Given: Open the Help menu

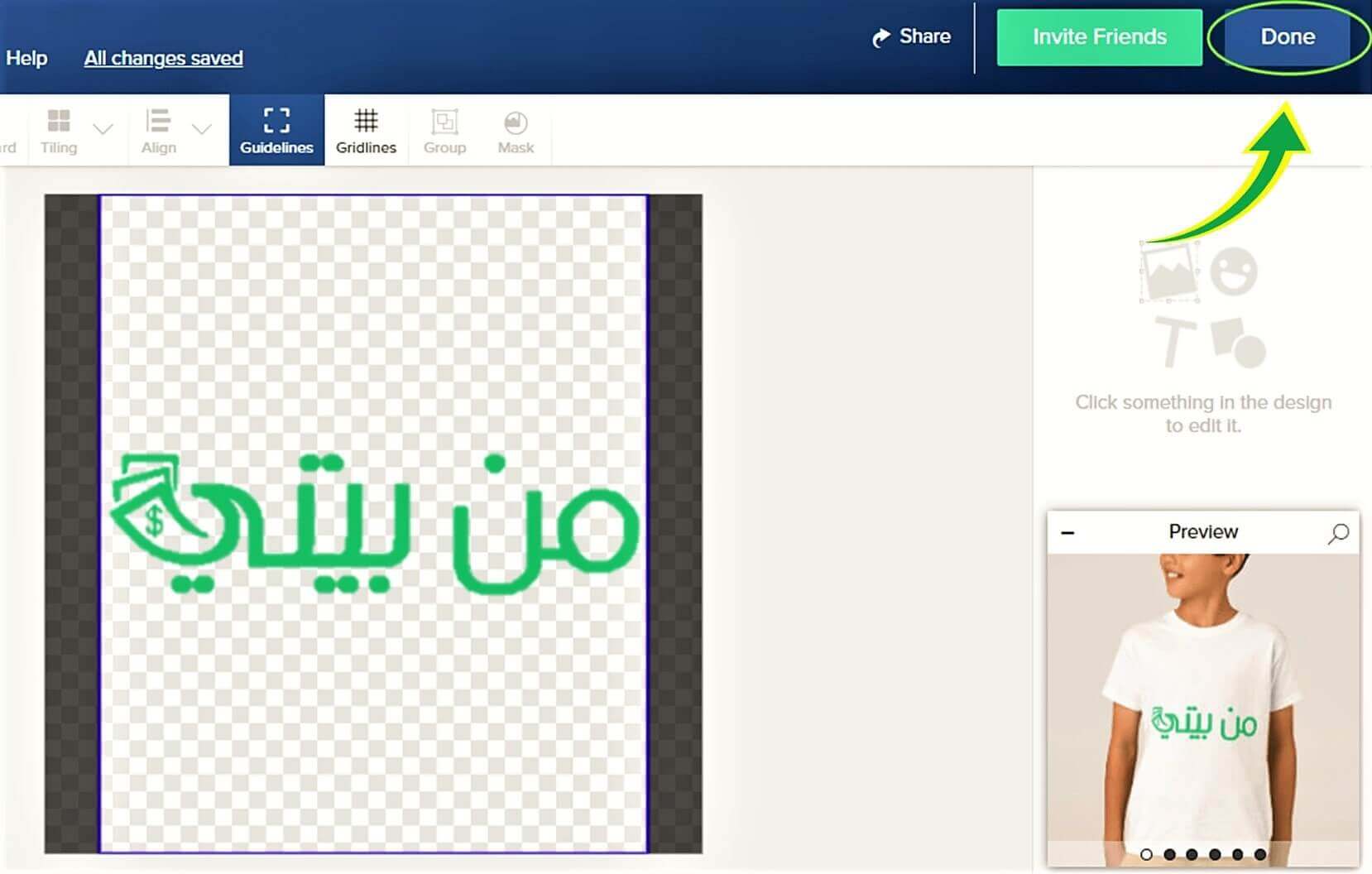Looking at the screenshot, I should pyautogui.click(x=26, y=58).
